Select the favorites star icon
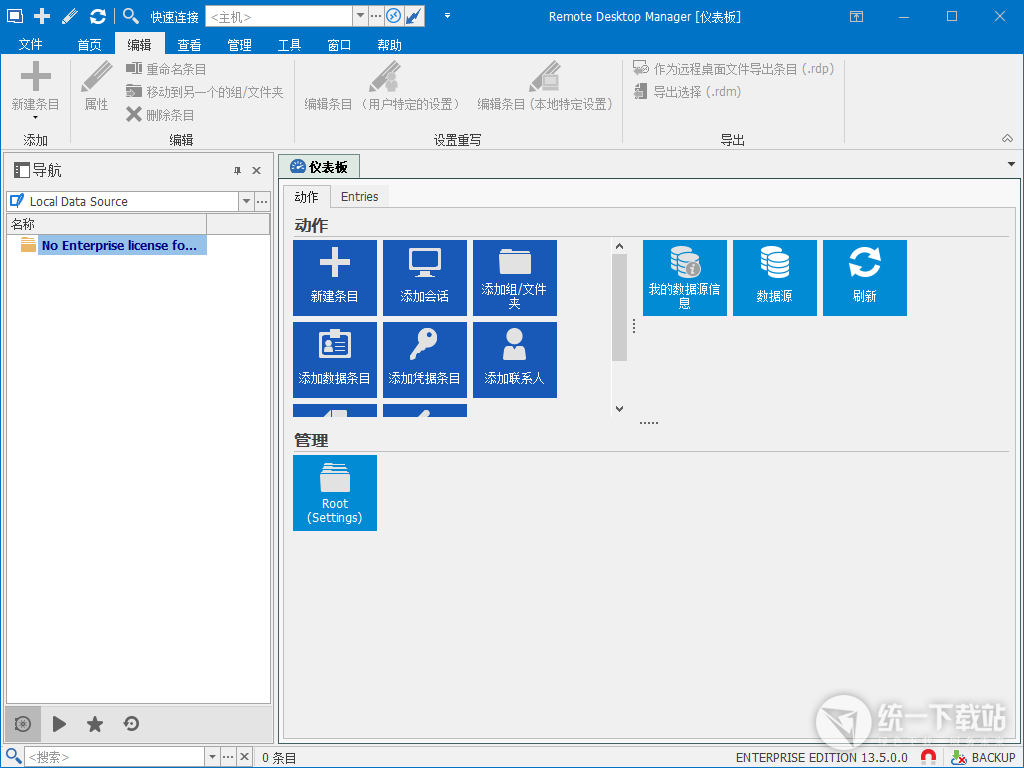 tap(95, 724)
